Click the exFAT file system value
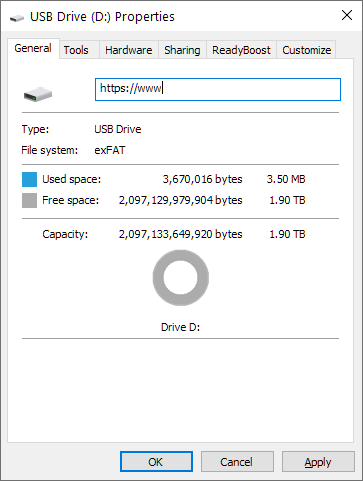 [x=110, y=150]
